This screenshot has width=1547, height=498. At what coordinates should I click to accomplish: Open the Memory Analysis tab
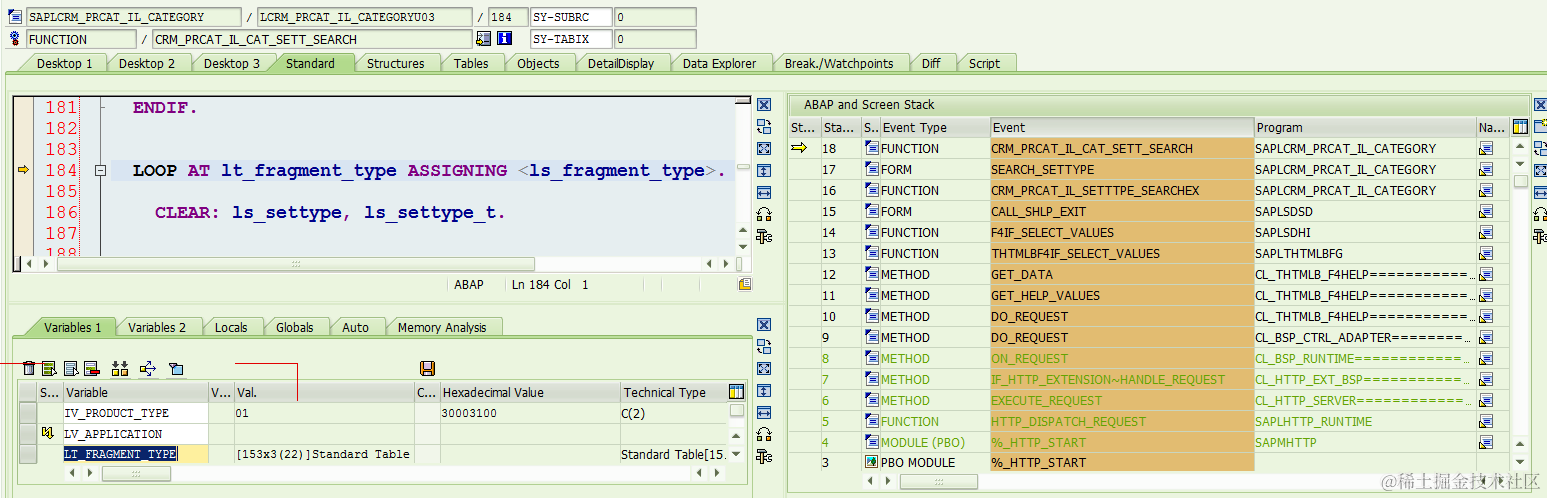(442, 327)
